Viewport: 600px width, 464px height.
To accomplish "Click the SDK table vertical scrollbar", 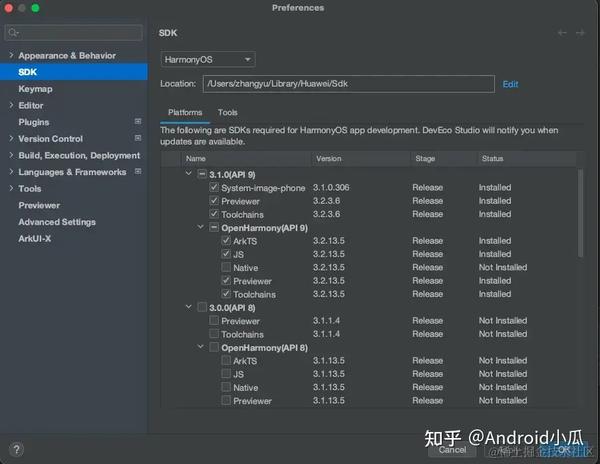I will (x=580, y=213).
